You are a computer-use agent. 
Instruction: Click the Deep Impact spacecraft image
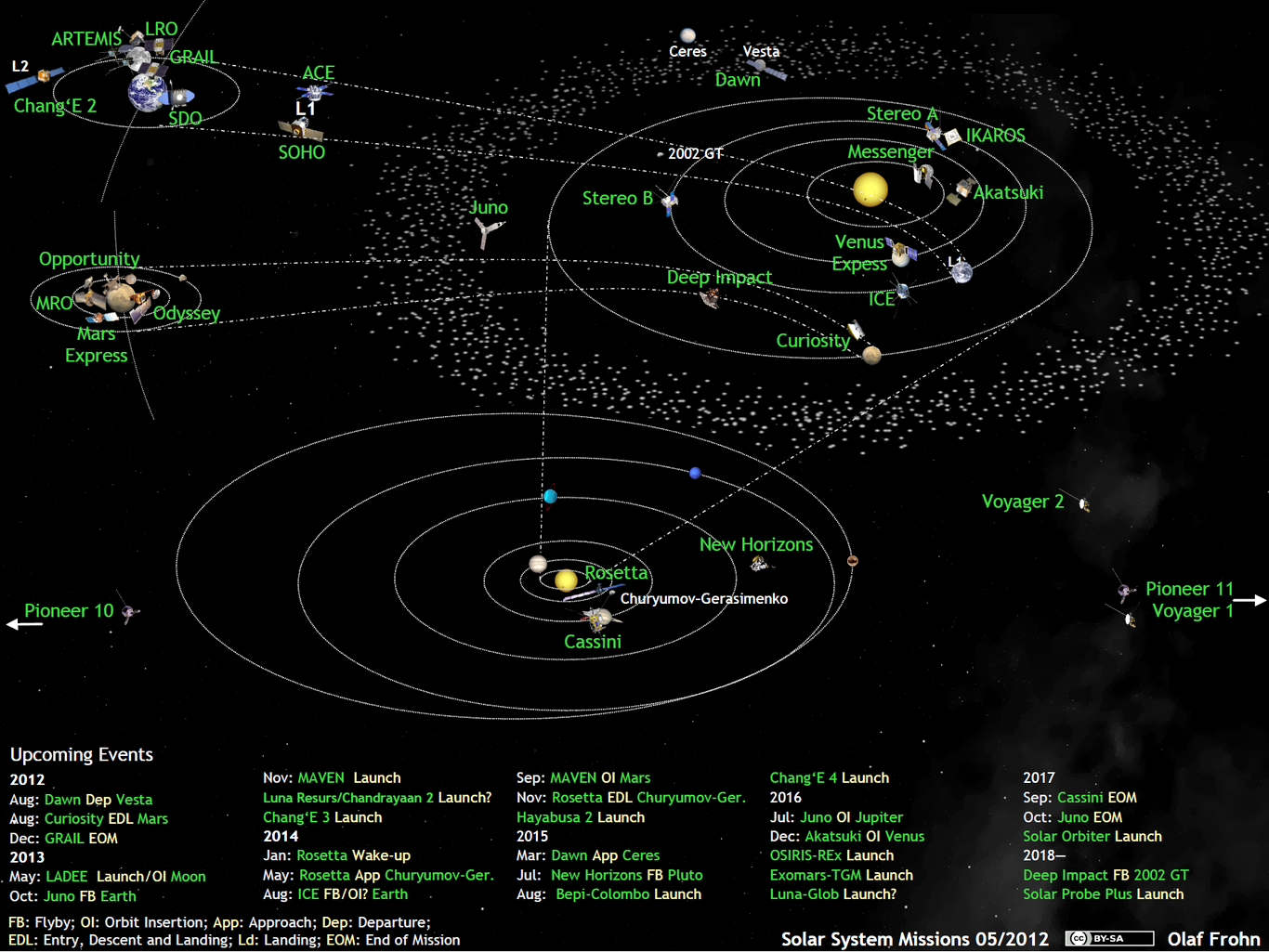coord(711,297)
